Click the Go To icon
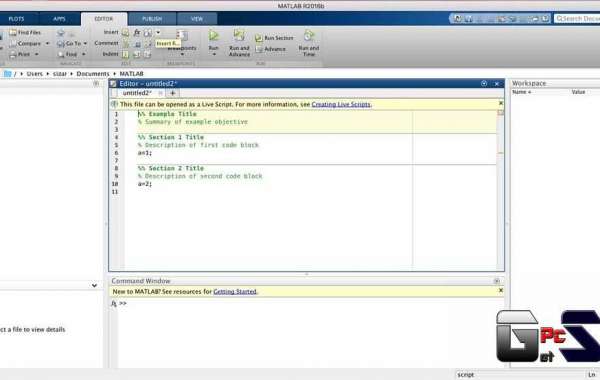The width and height of the screenshot is (600, 380). coord(60,44)
